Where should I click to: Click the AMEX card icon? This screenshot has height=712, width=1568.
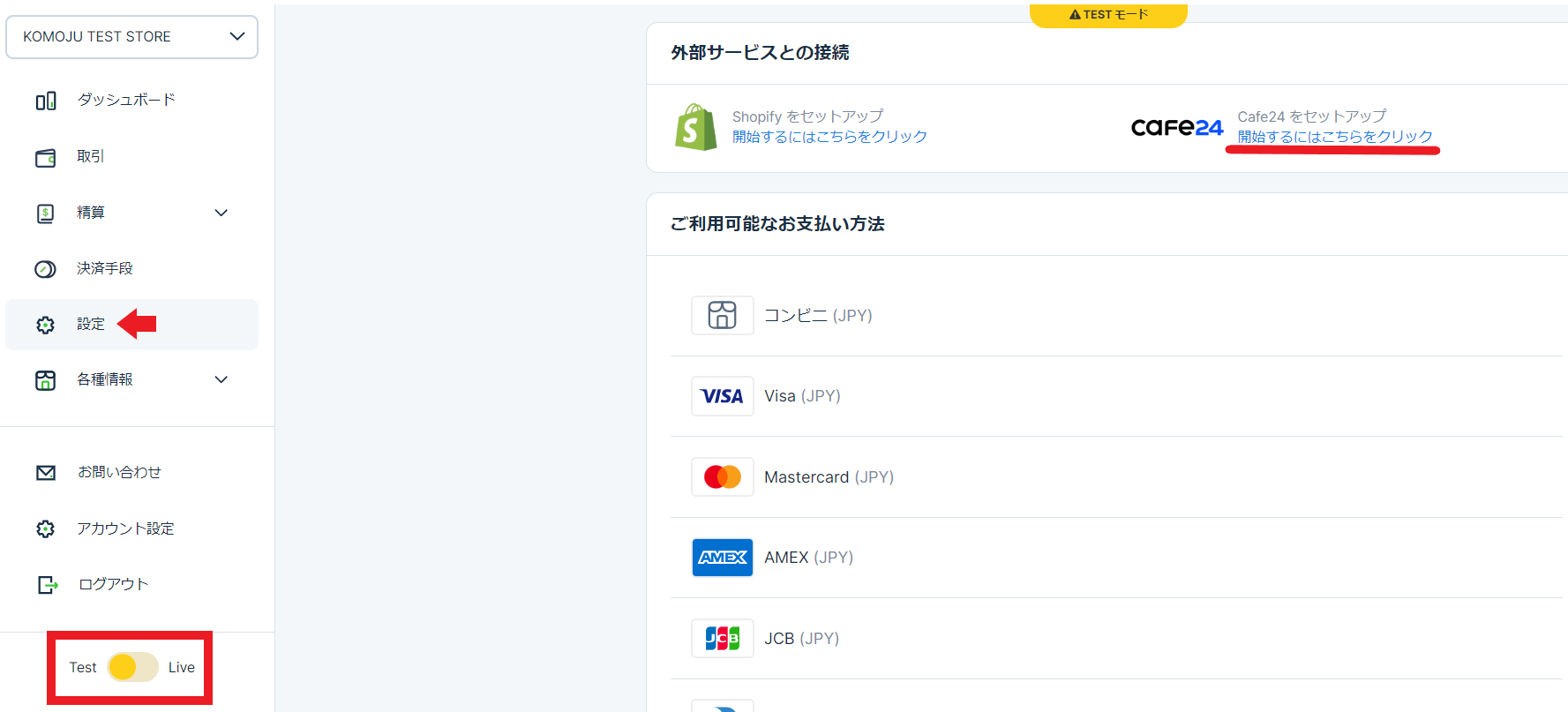(722, 558)
